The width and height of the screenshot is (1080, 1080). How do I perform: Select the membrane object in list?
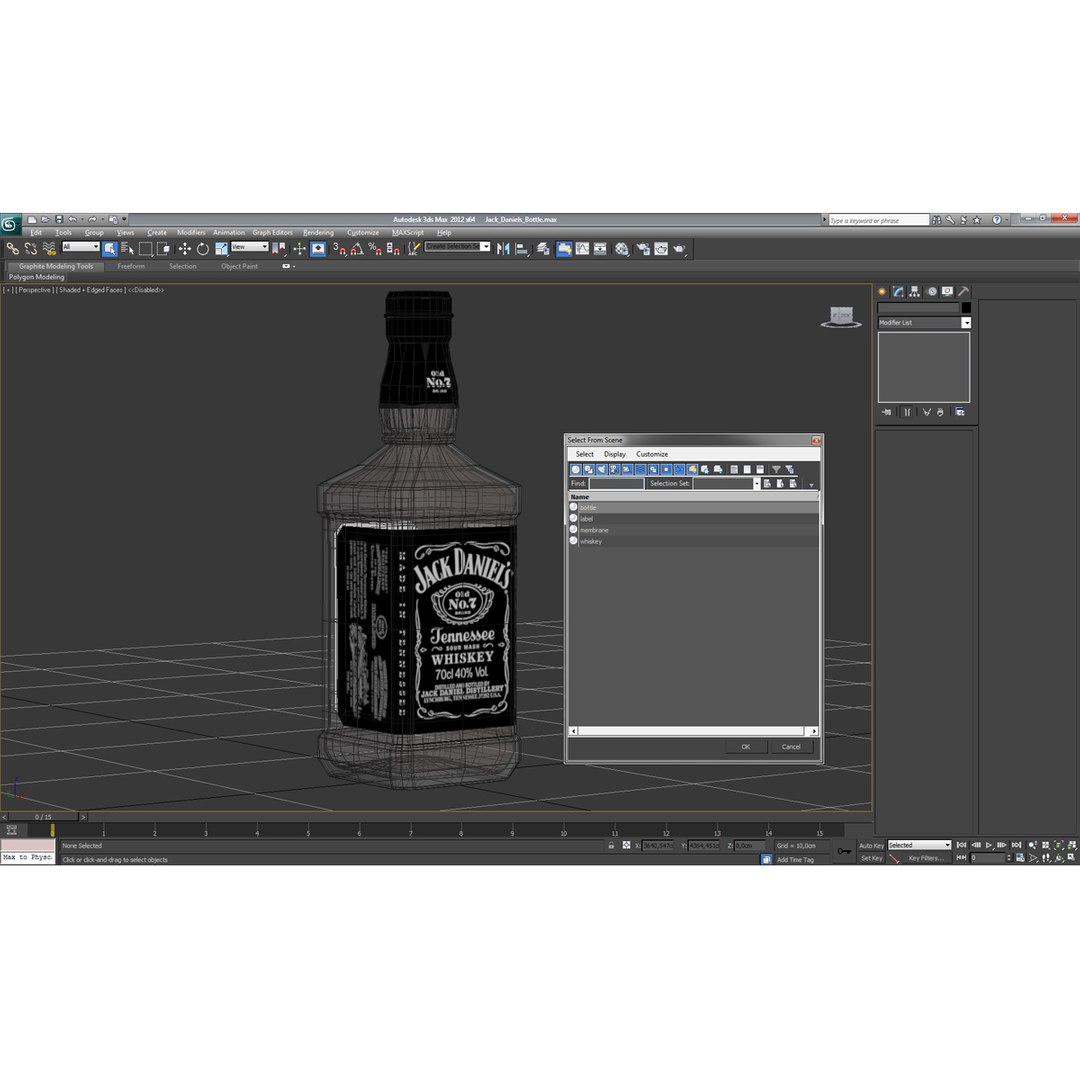[x=693, y=530]
